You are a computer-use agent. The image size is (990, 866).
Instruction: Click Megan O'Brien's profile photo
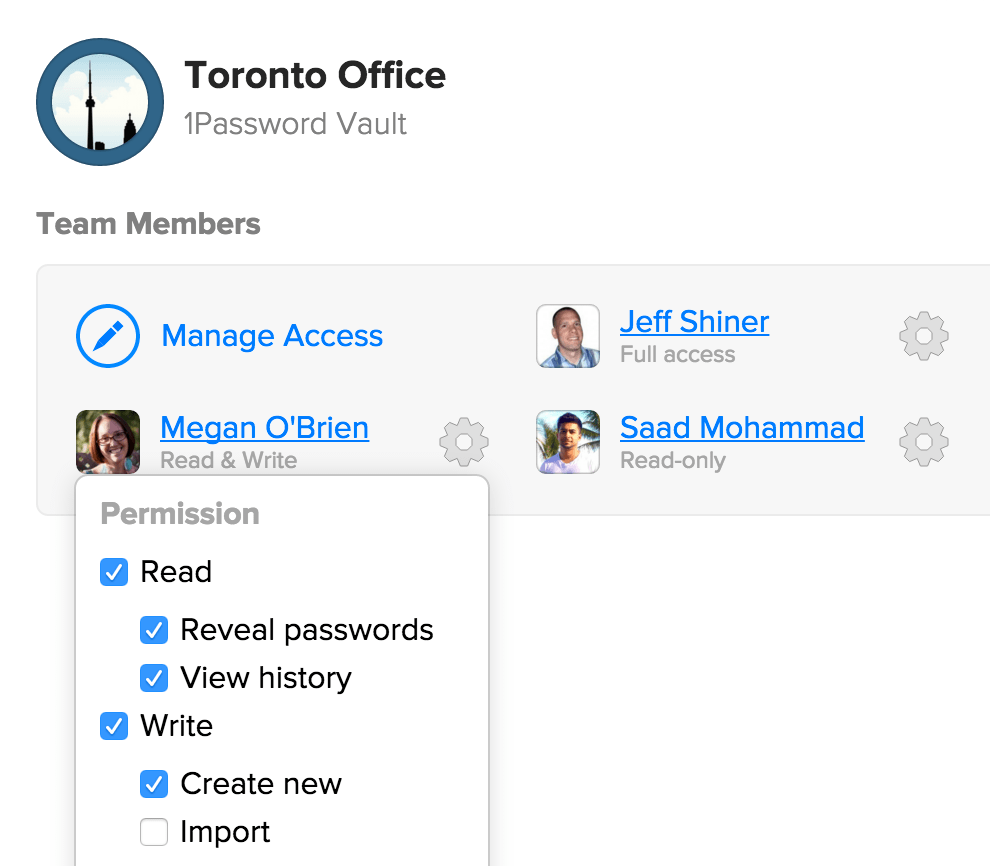[x=108, y=442]
